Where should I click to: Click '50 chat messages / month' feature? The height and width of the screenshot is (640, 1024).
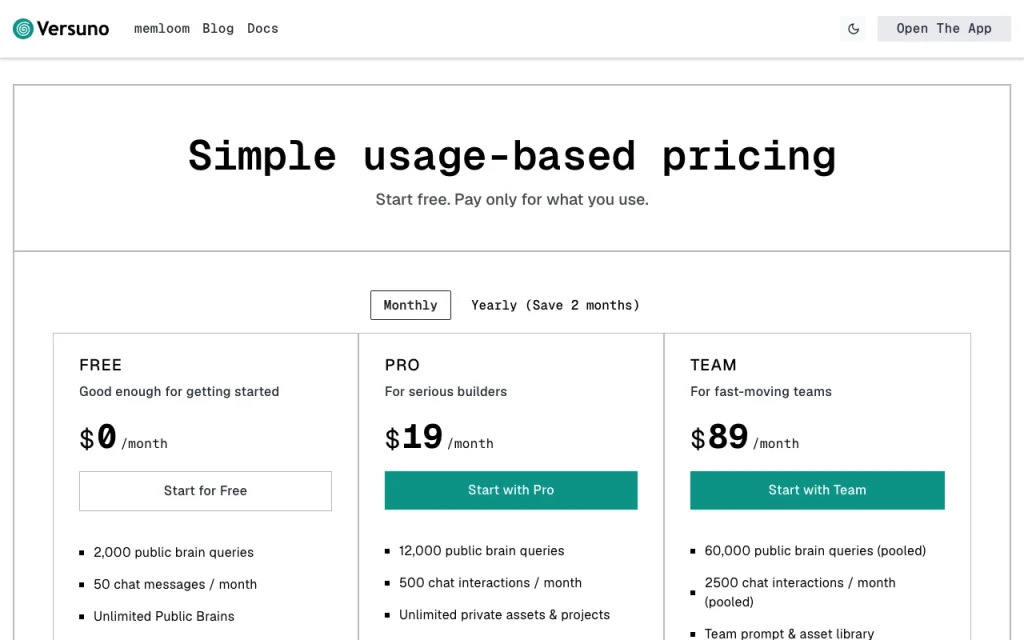coord(175,584)
